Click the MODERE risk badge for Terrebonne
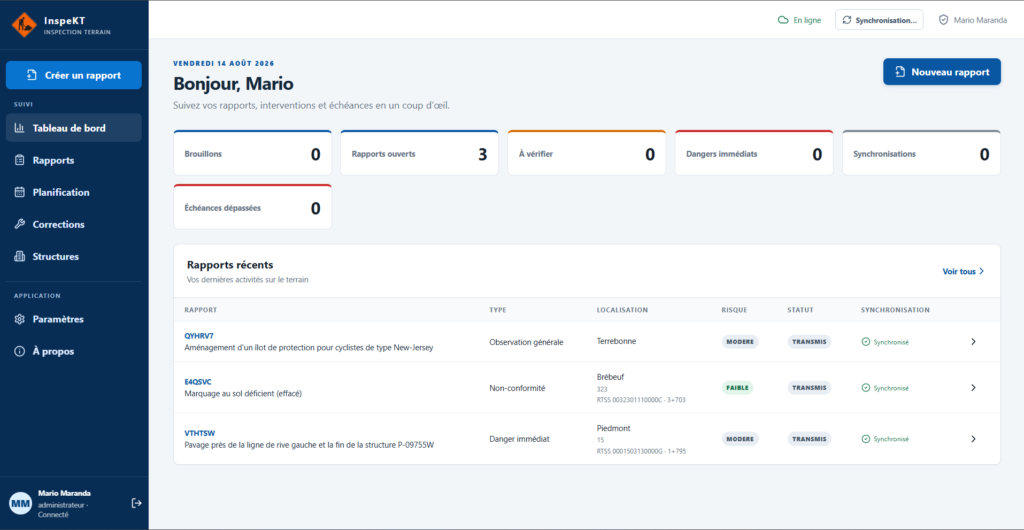The height and width of the screenshot is (530, 1024). 740,341
